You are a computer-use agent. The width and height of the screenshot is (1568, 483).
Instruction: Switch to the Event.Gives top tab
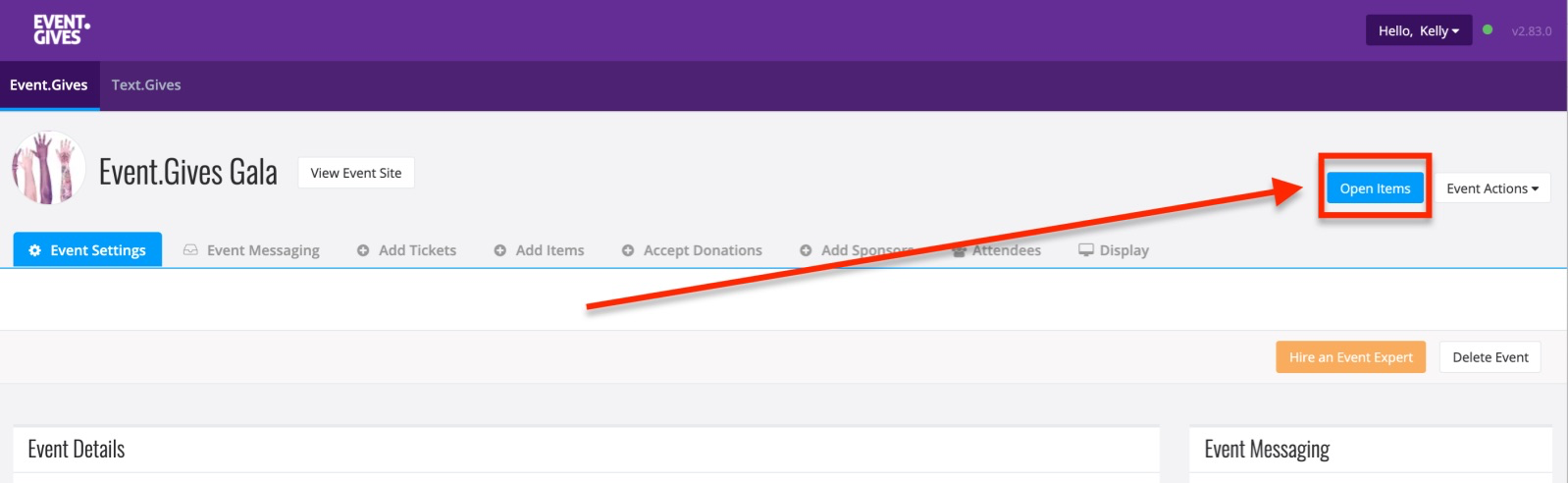[49, 85]
